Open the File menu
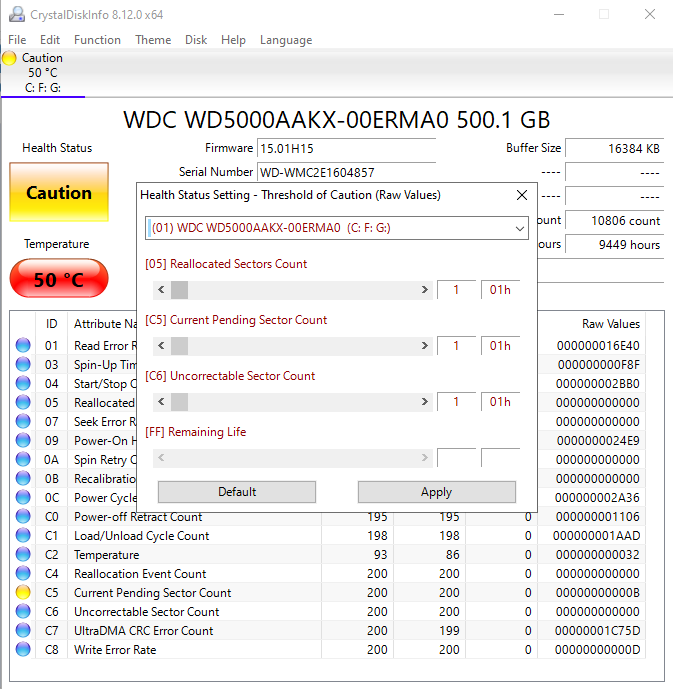The width and height of the screenshot is (673, 689). [17, 40]
